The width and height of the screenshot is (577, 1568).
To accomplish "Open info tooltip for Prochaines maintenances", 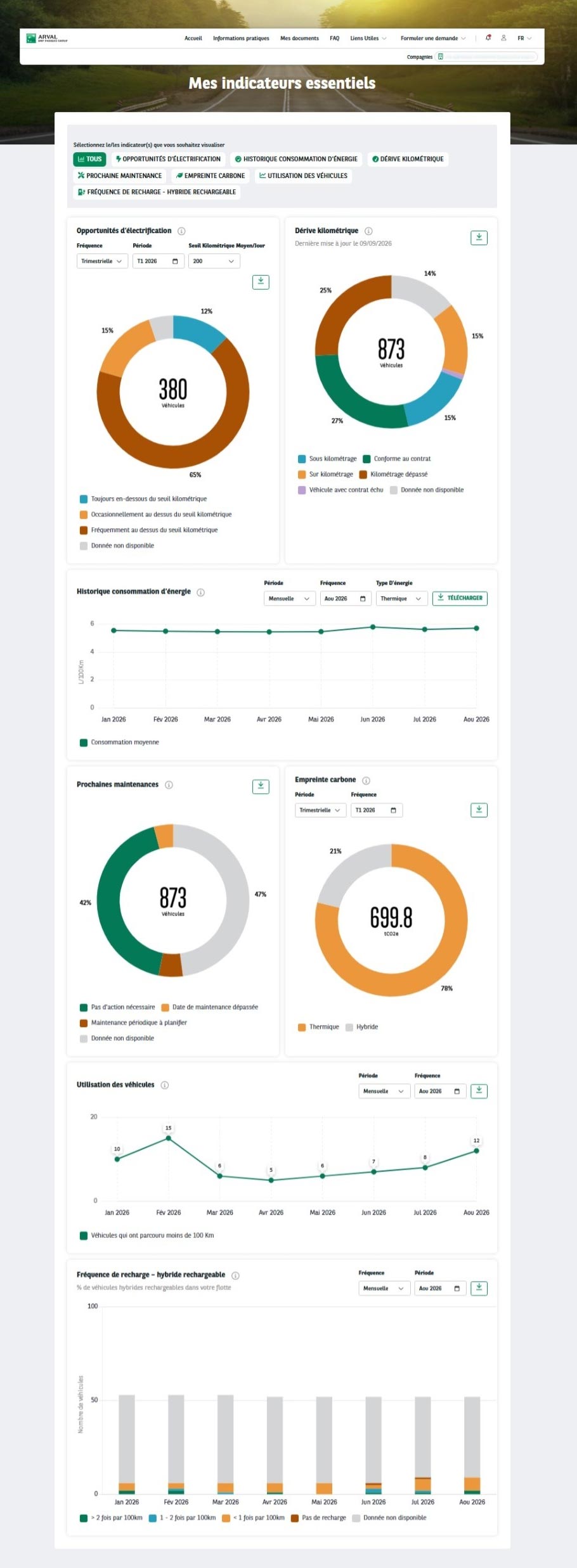I will (x=169, y=785).
